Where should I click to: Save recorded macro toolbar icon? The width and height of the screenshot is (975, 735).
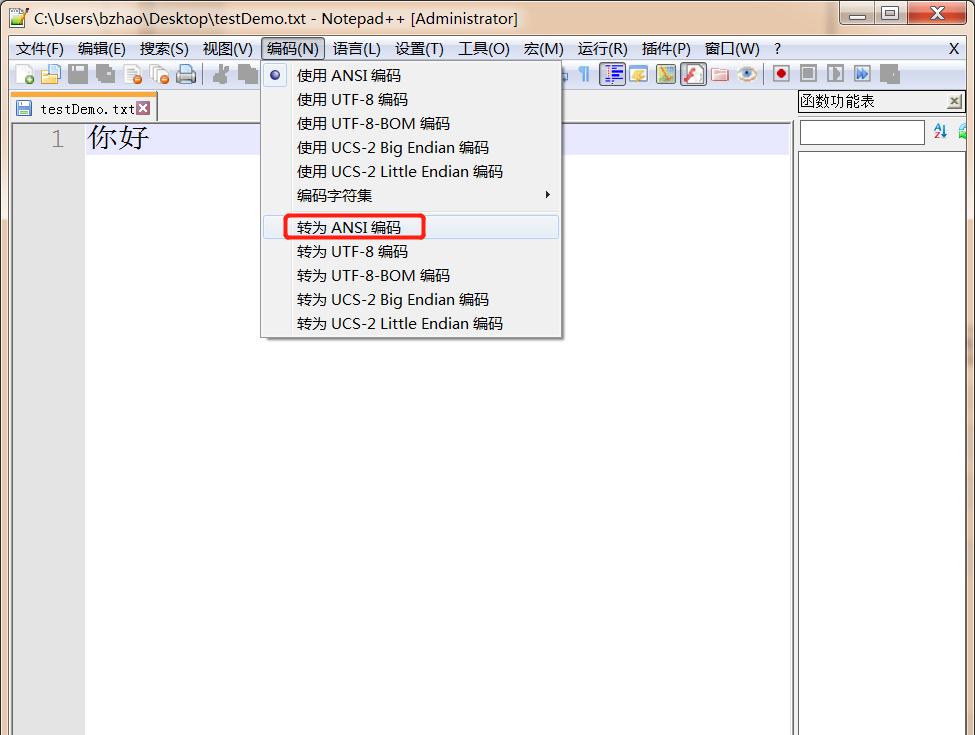coord(889,74)
